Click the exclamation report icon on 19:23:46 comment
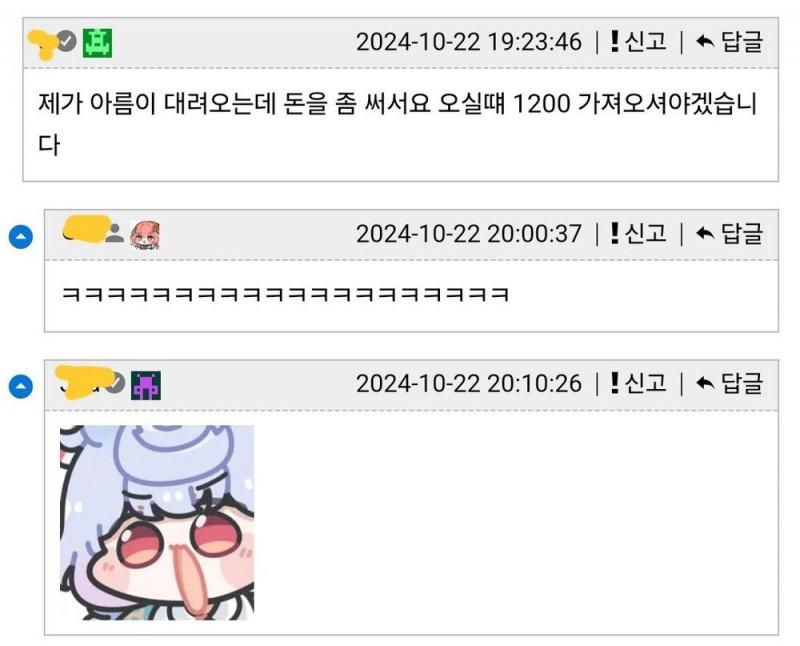The width and height of the screenshot is (800, 646). click(x=614, y=41)
